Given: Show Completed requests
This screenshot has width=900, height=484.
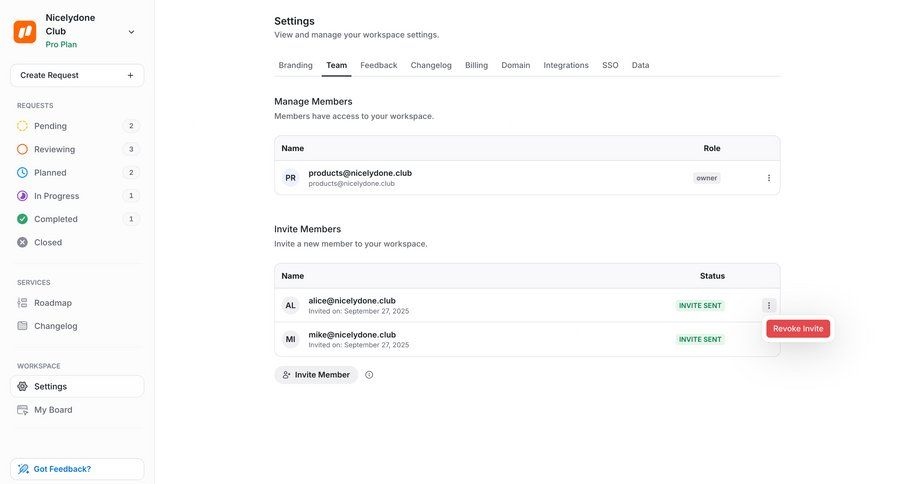Looking at the screenshot, I should point(55,219).
